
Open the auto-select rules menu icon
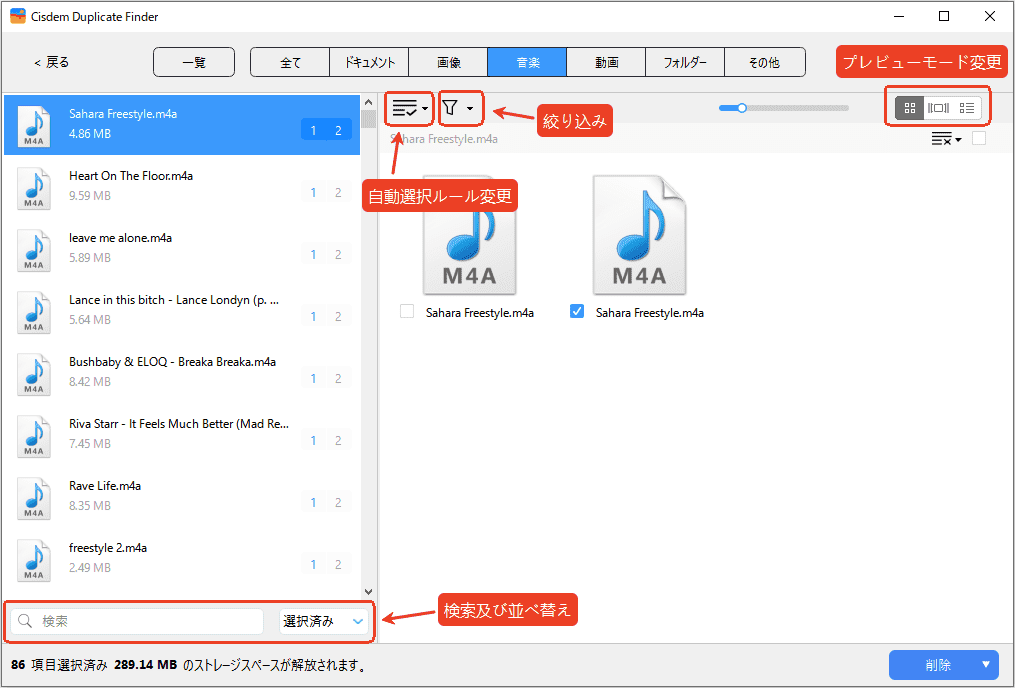(405, 108)
